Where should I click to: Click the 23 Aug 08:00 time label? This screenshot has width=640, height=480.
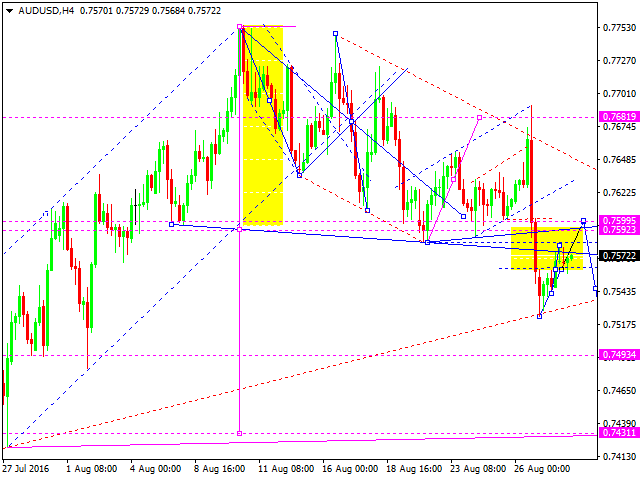tap(478, 469)
